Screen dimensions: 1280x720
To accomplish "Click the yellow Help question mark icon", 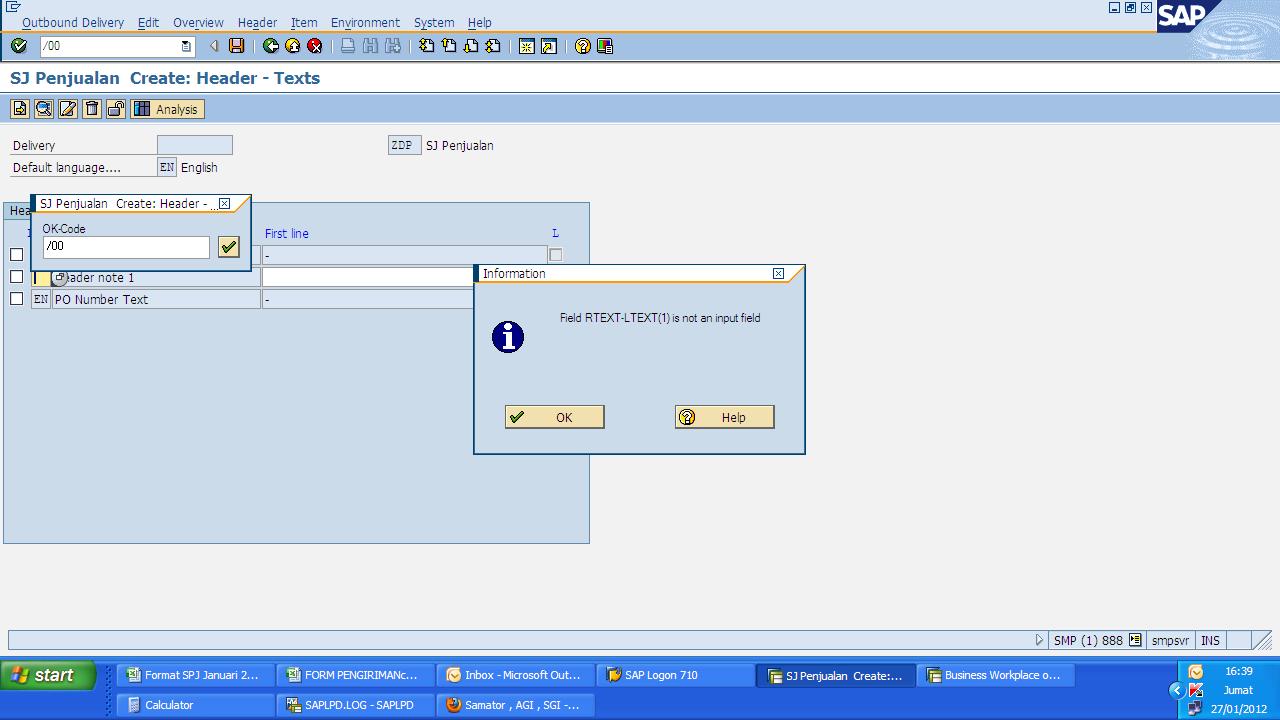I will pyautogui.click(x=583, y=46).
